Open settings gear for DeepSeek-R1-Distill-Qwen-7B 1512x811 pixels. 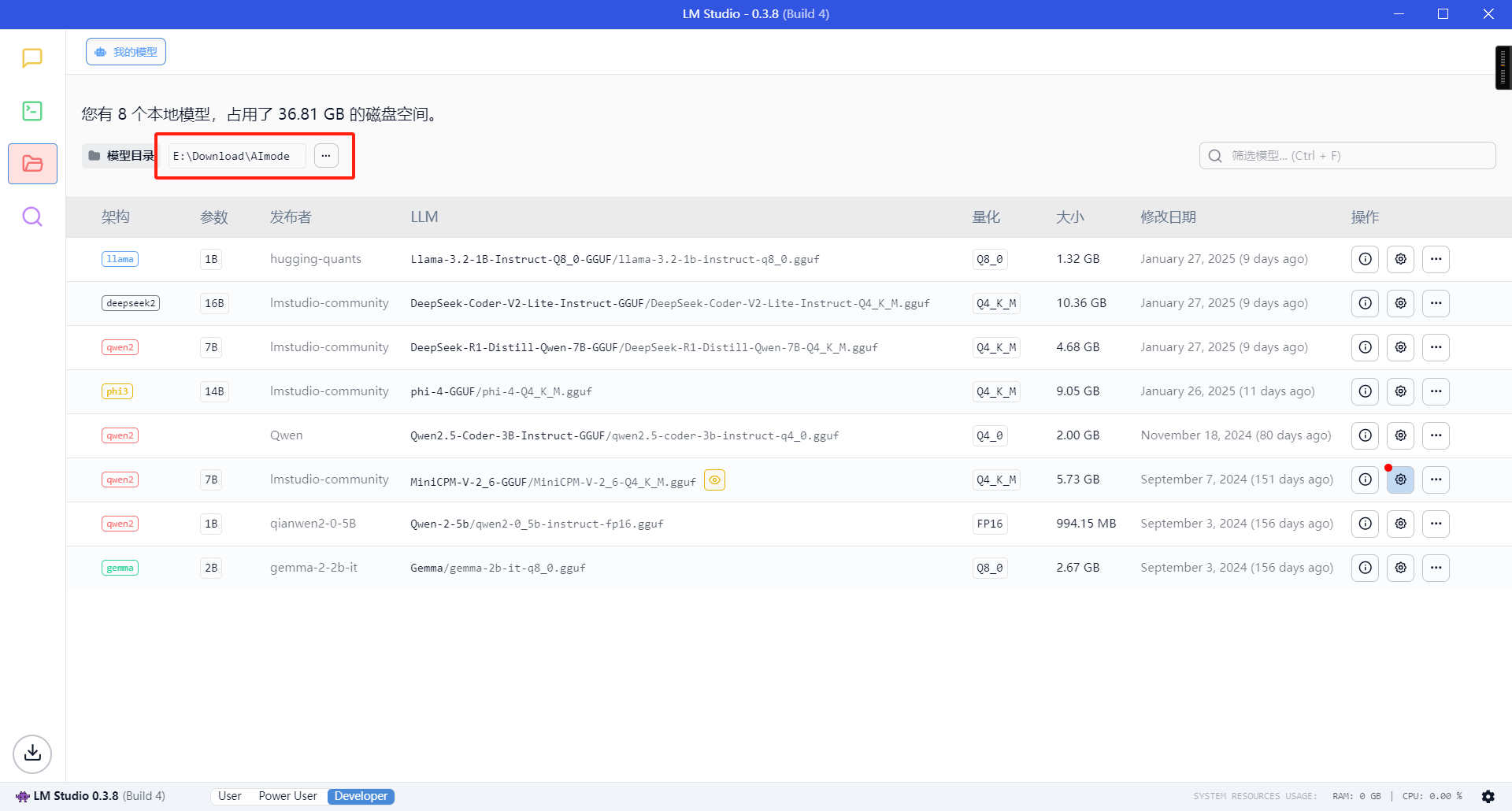point(1400,347)
